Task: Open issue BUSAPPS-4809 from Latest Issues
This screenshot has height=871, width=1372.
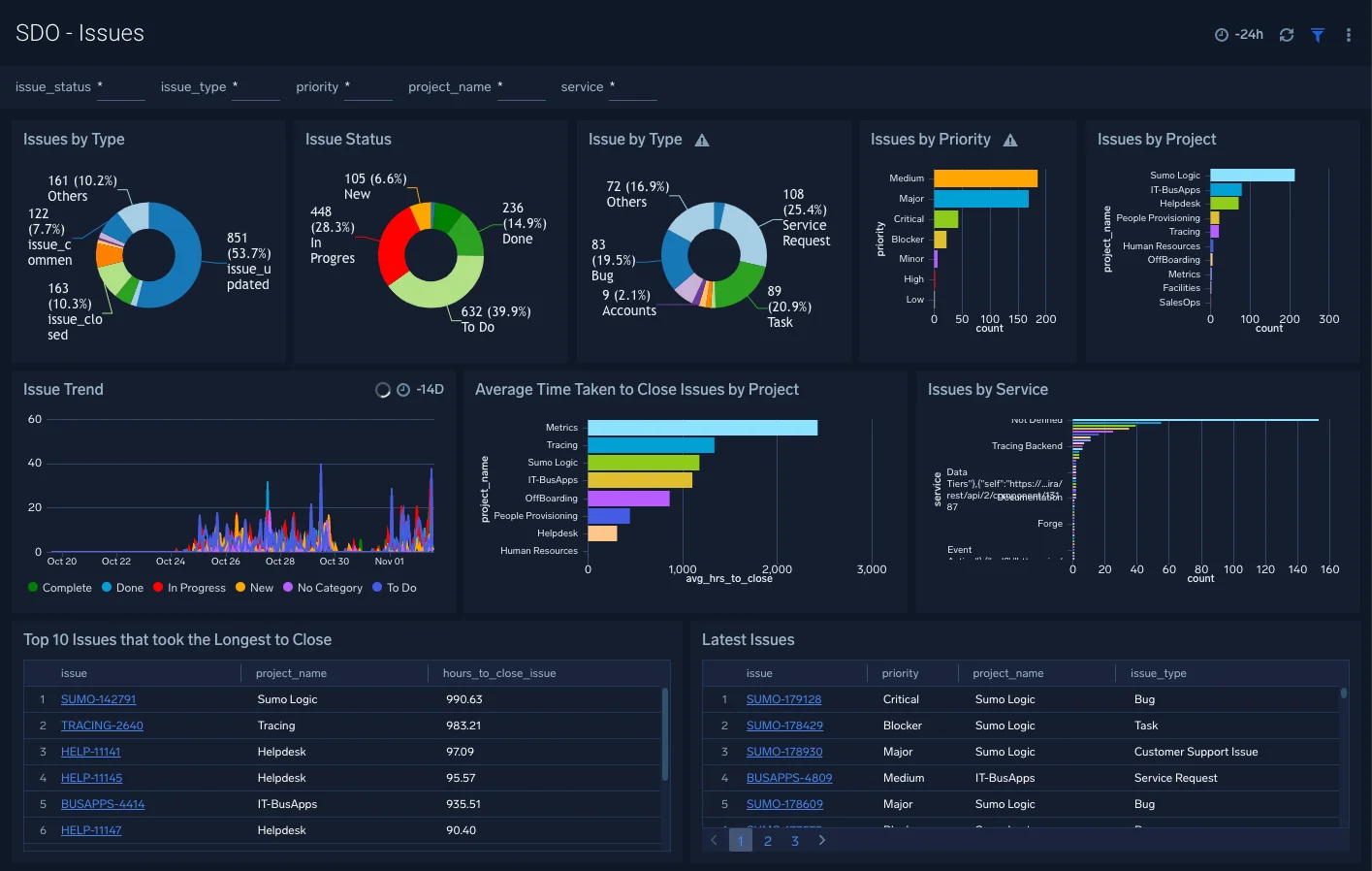Action: [789, 777]
